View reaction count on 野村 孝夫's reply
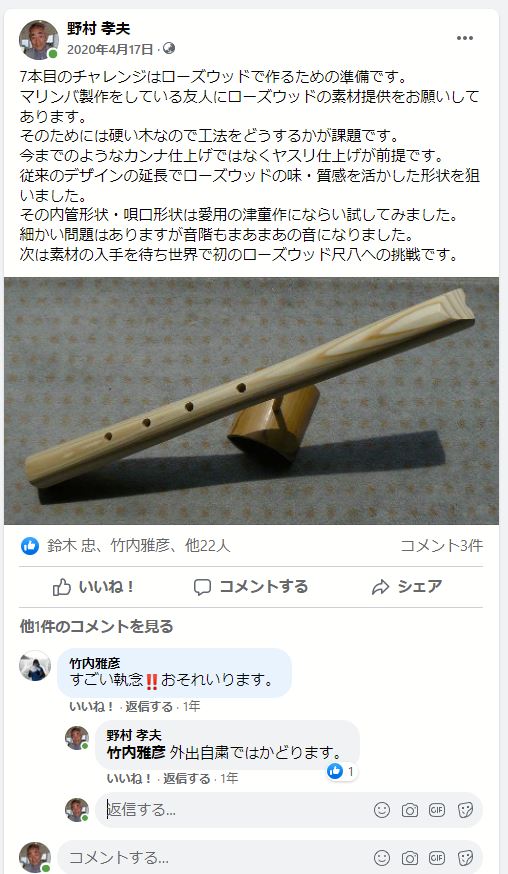Screen dimensions: 508x874 point(342,771)
